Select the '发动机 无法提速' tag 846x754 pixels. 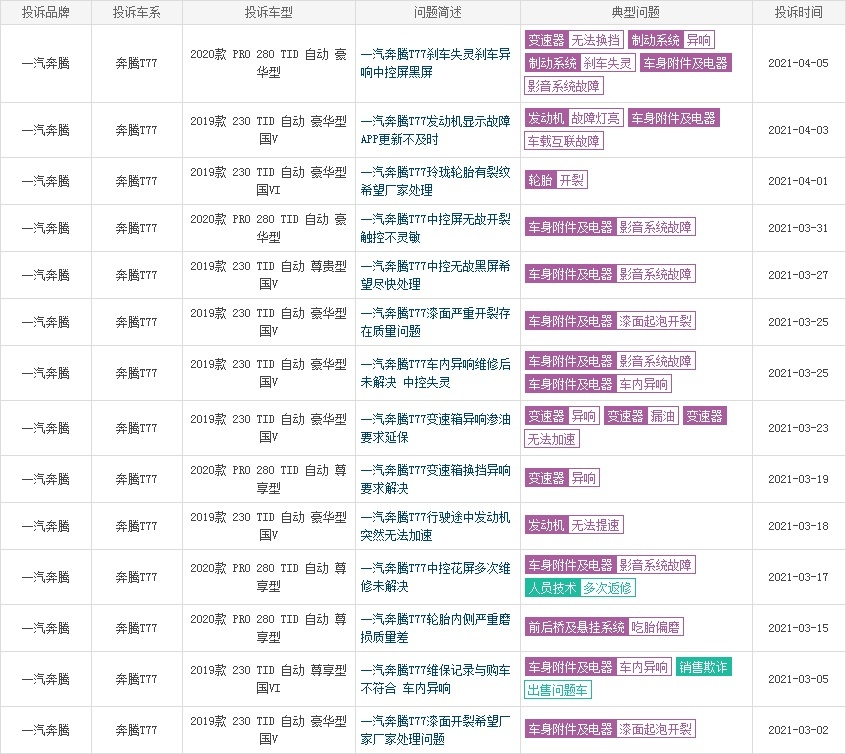(574, 525)
